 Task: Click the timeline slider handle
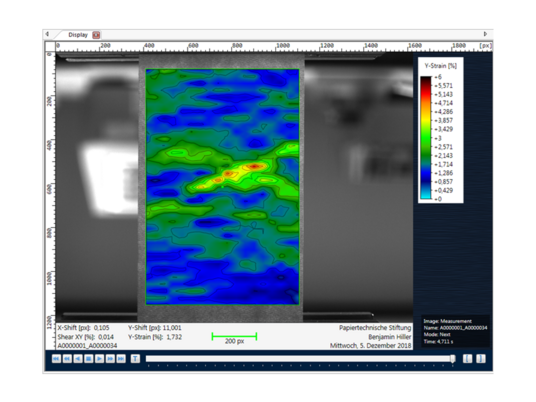pos(453,359)
